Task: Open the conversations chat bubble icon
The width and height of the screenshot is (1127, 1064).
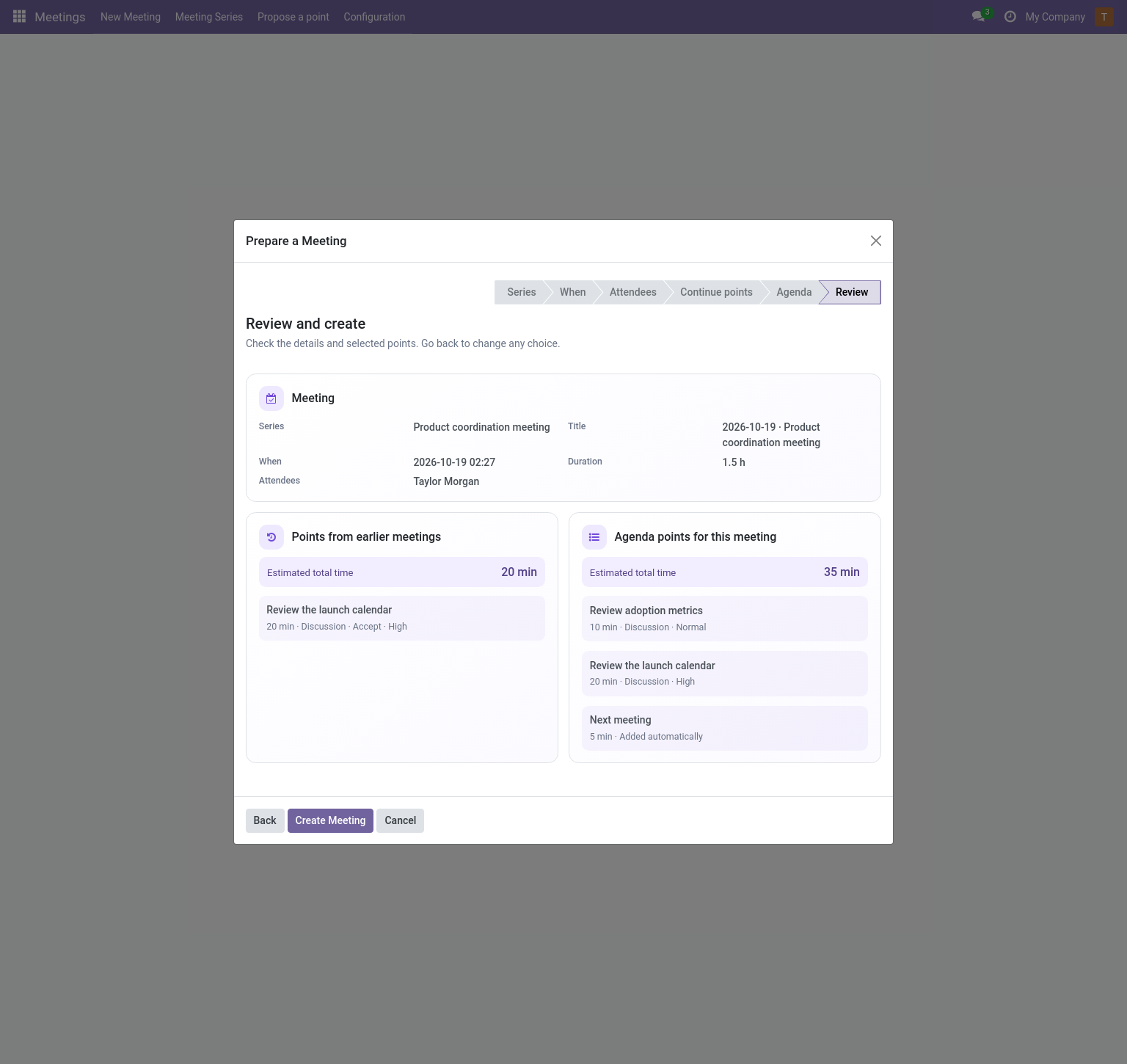Action: tap(978, 16)
